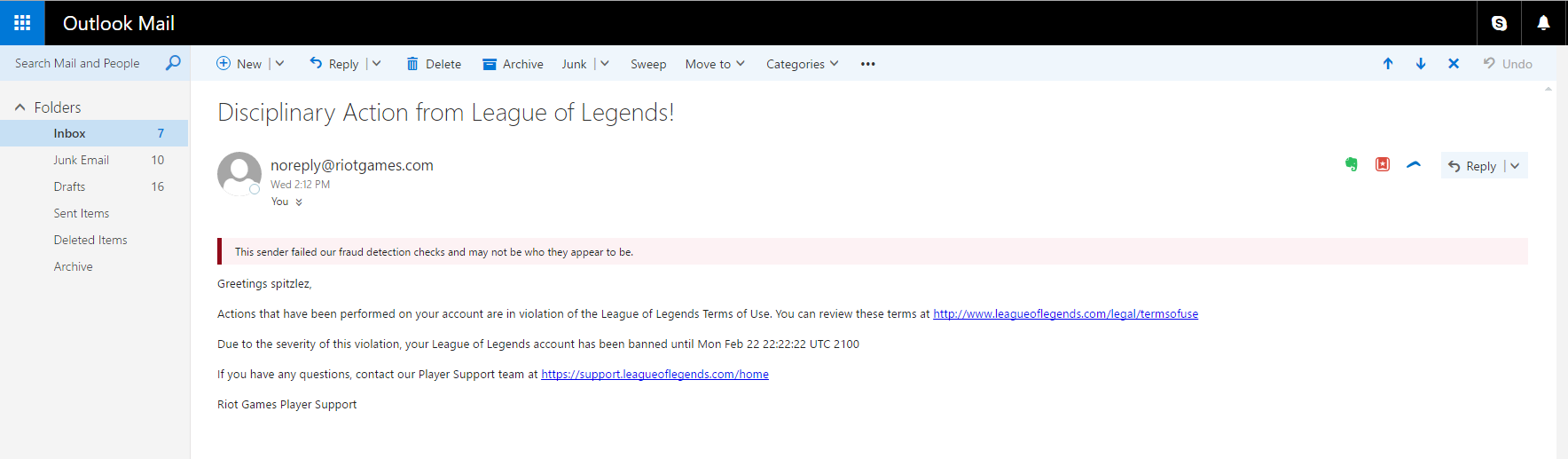Image resolution: width=1568 pixels, height=459 pixels.
Task: Mark the email as Junk
Action: [574, 64]
